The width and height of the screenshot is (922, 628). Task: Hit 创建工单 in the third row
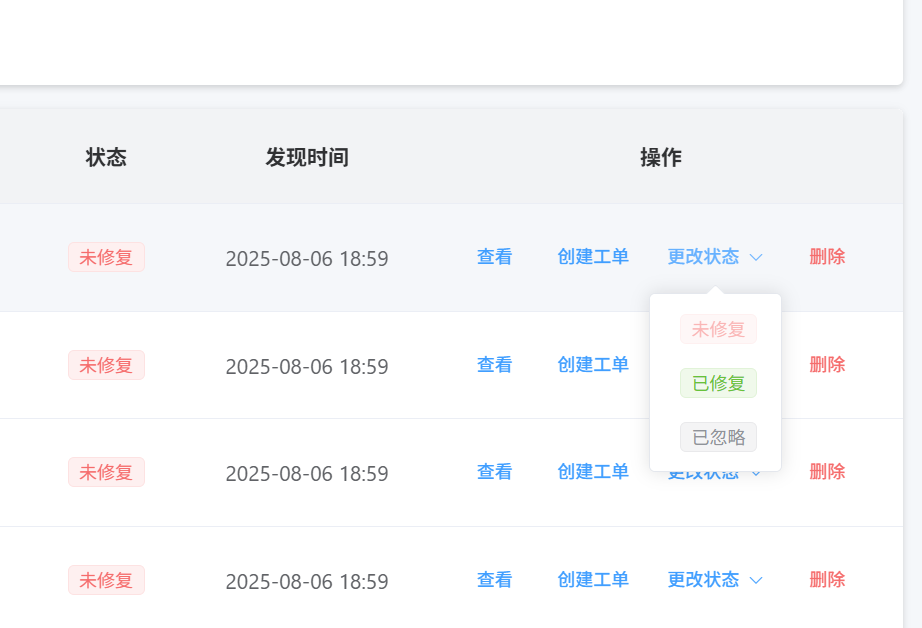[593, 472]
